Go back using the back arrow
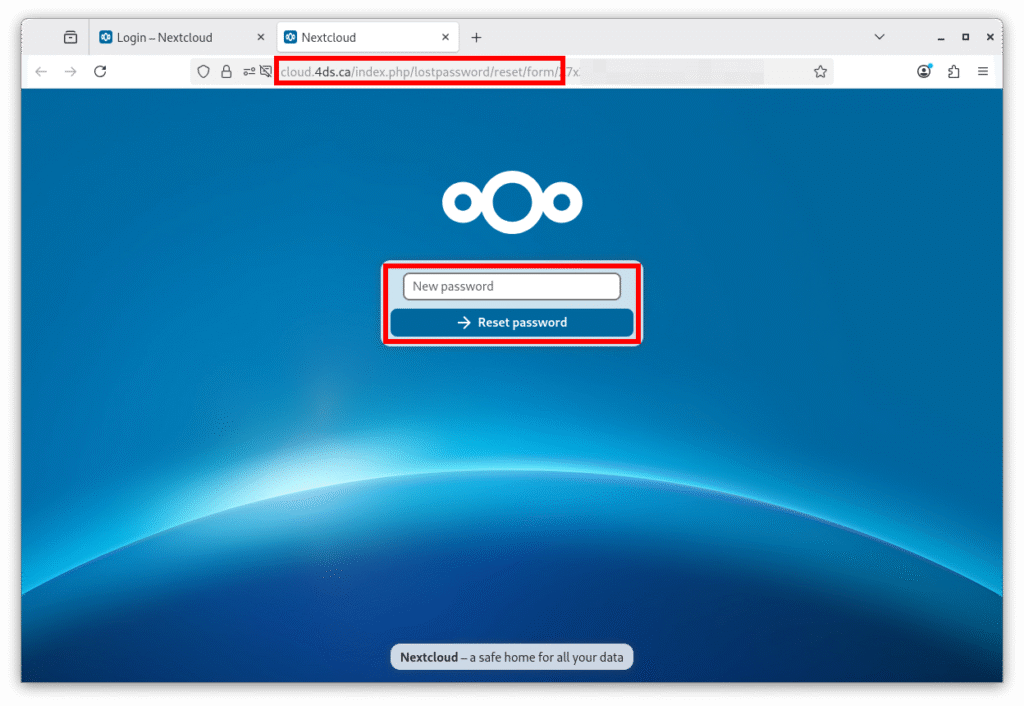This screenshot has height=706, width=1024. tap(41, 71)
